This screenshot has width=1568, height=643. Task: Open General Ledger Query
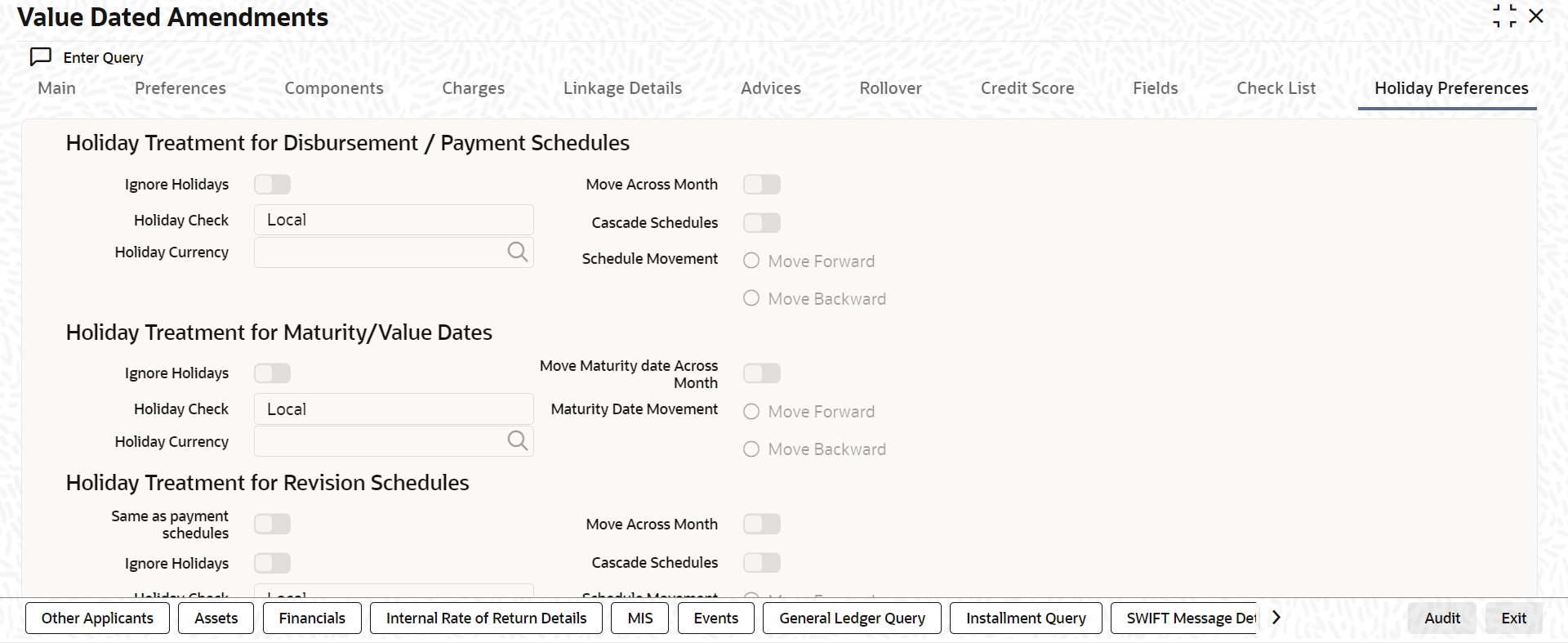(852, 618)
